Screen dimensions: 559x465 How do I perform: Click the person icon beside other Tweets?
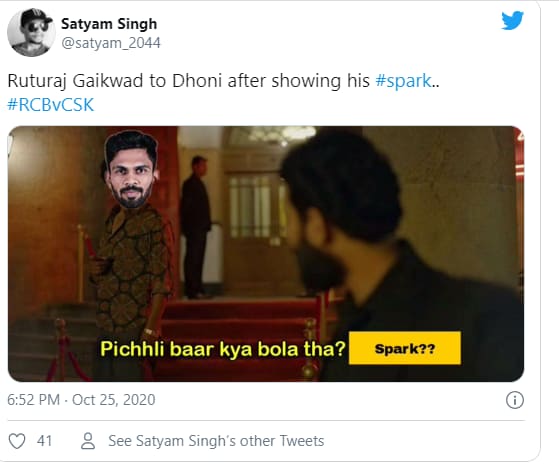[88, 441]
